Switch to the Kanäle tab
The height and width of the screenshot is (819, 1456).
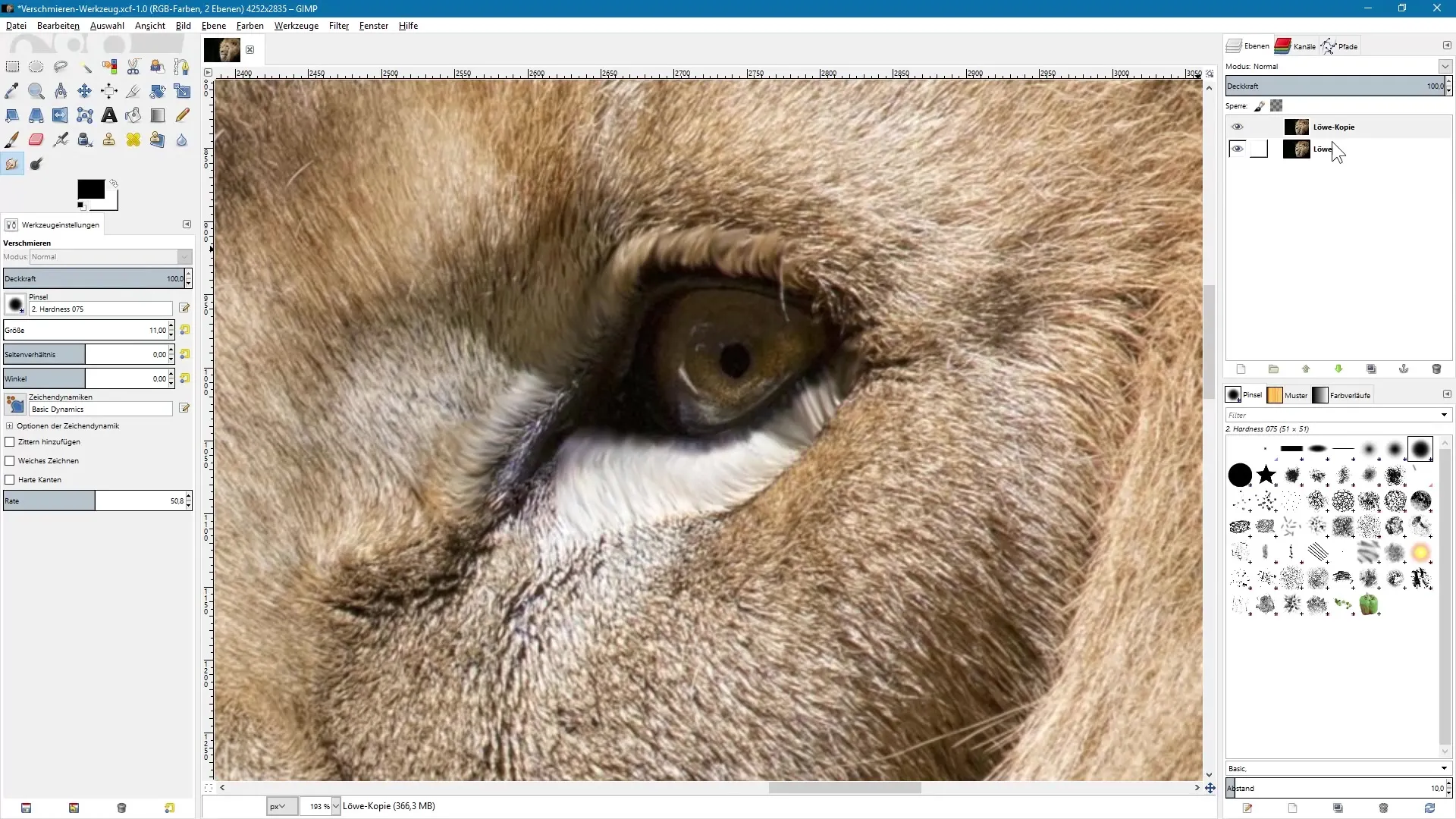pyautogui.click(x=1296, y=46)
